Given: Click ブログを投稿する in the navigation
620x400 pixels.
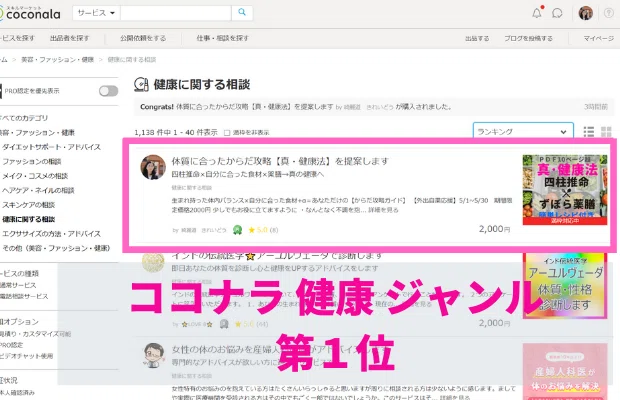Looking at the screenshot, I should (528, 38).
